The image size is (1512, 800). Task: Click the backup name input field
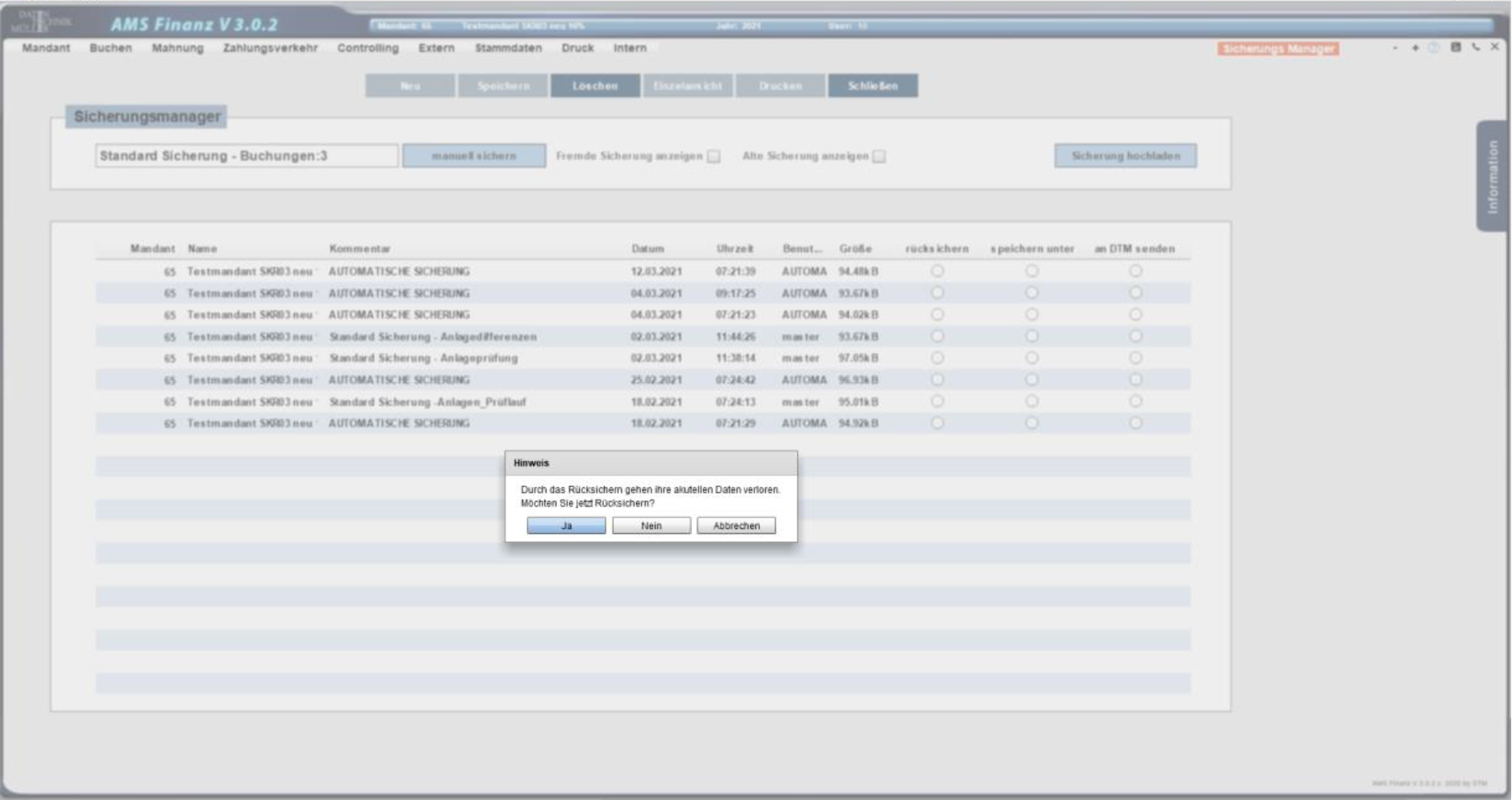(x=247, y=156)
